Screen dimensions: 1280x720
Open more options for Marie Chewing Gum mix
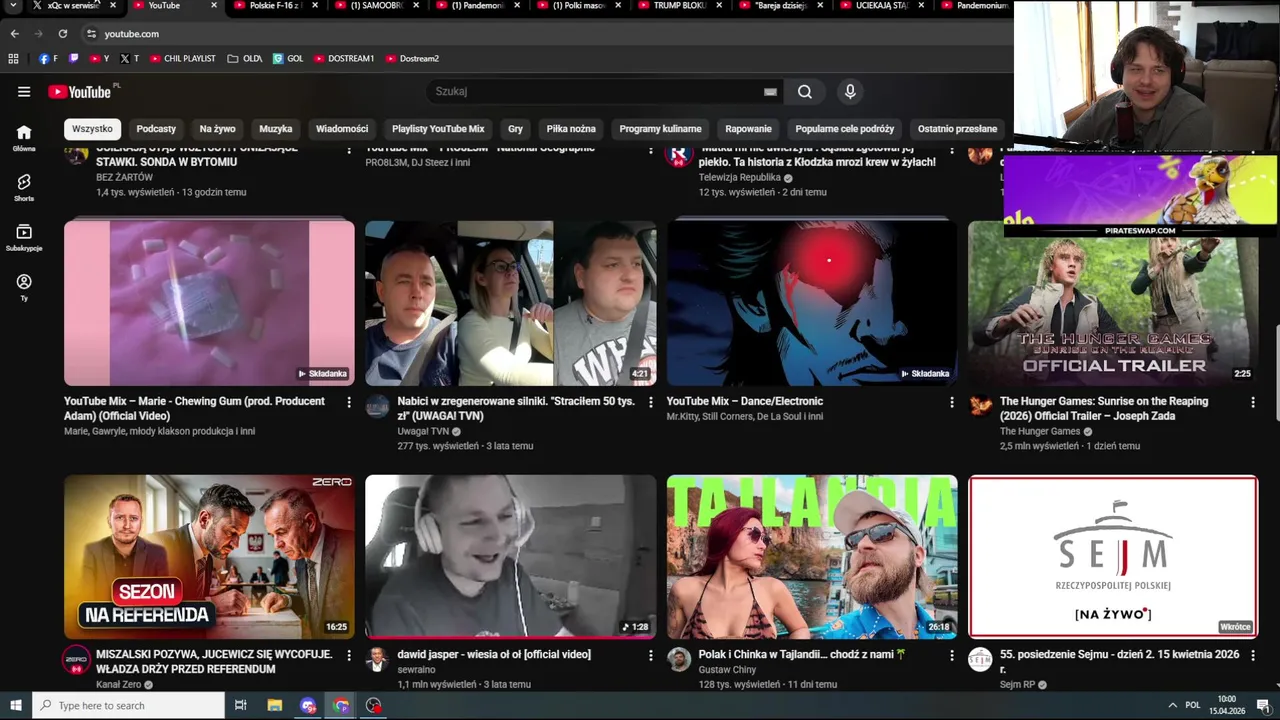349,402
